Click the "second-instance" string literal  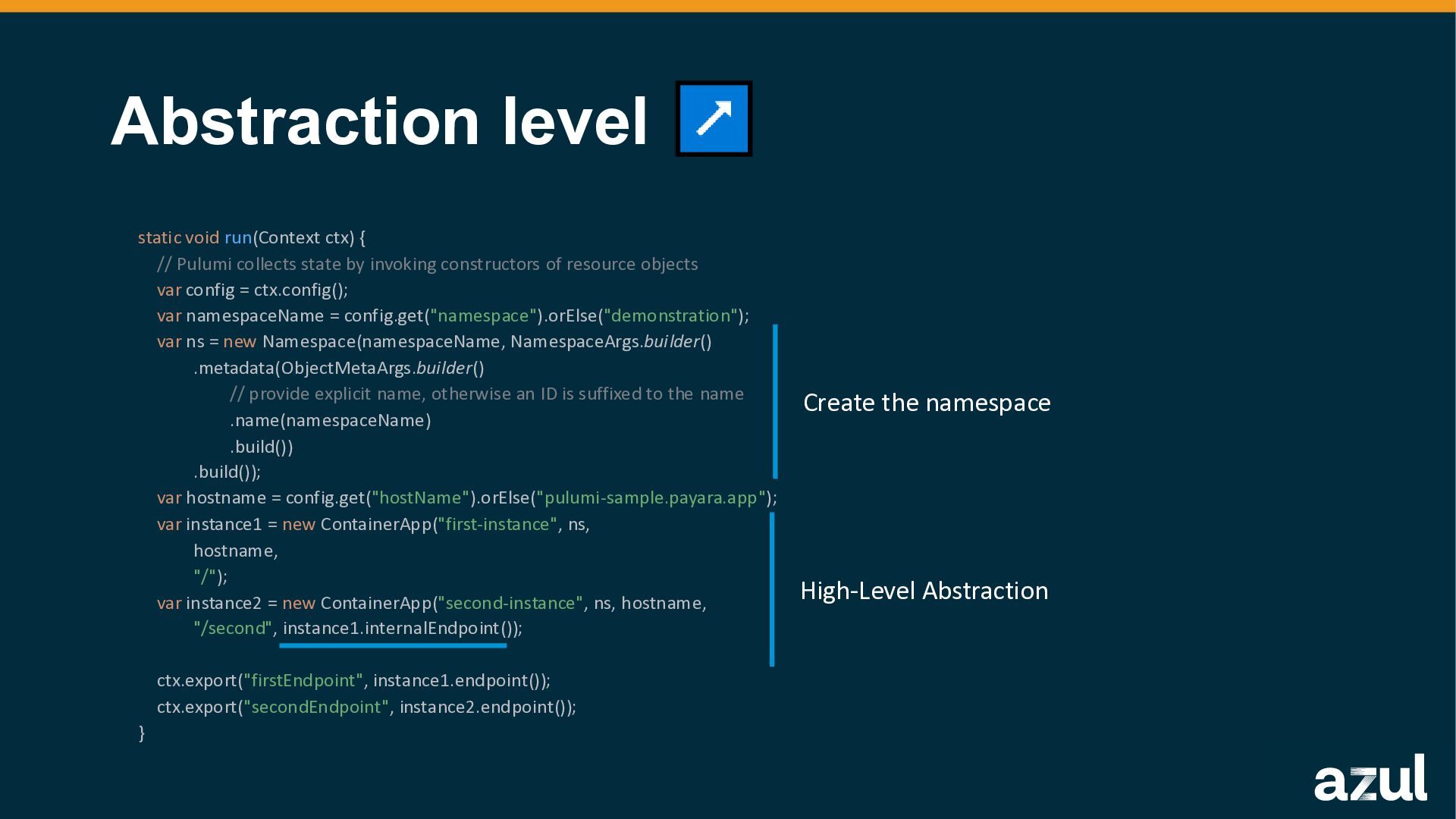pos(510,604)
